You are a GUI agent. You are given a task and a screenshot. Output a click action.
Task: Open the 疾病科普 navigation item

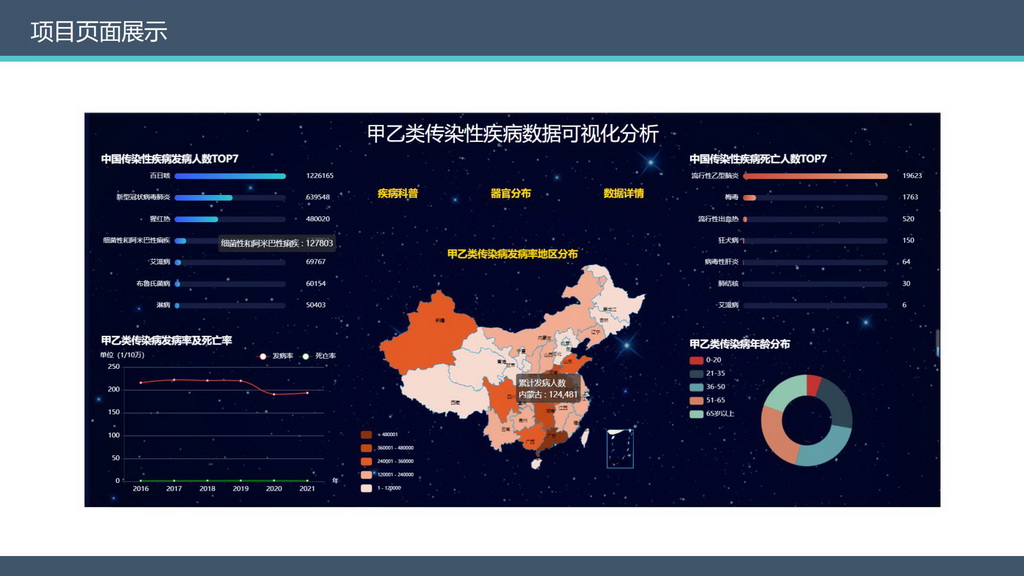(x=395, y=191)
